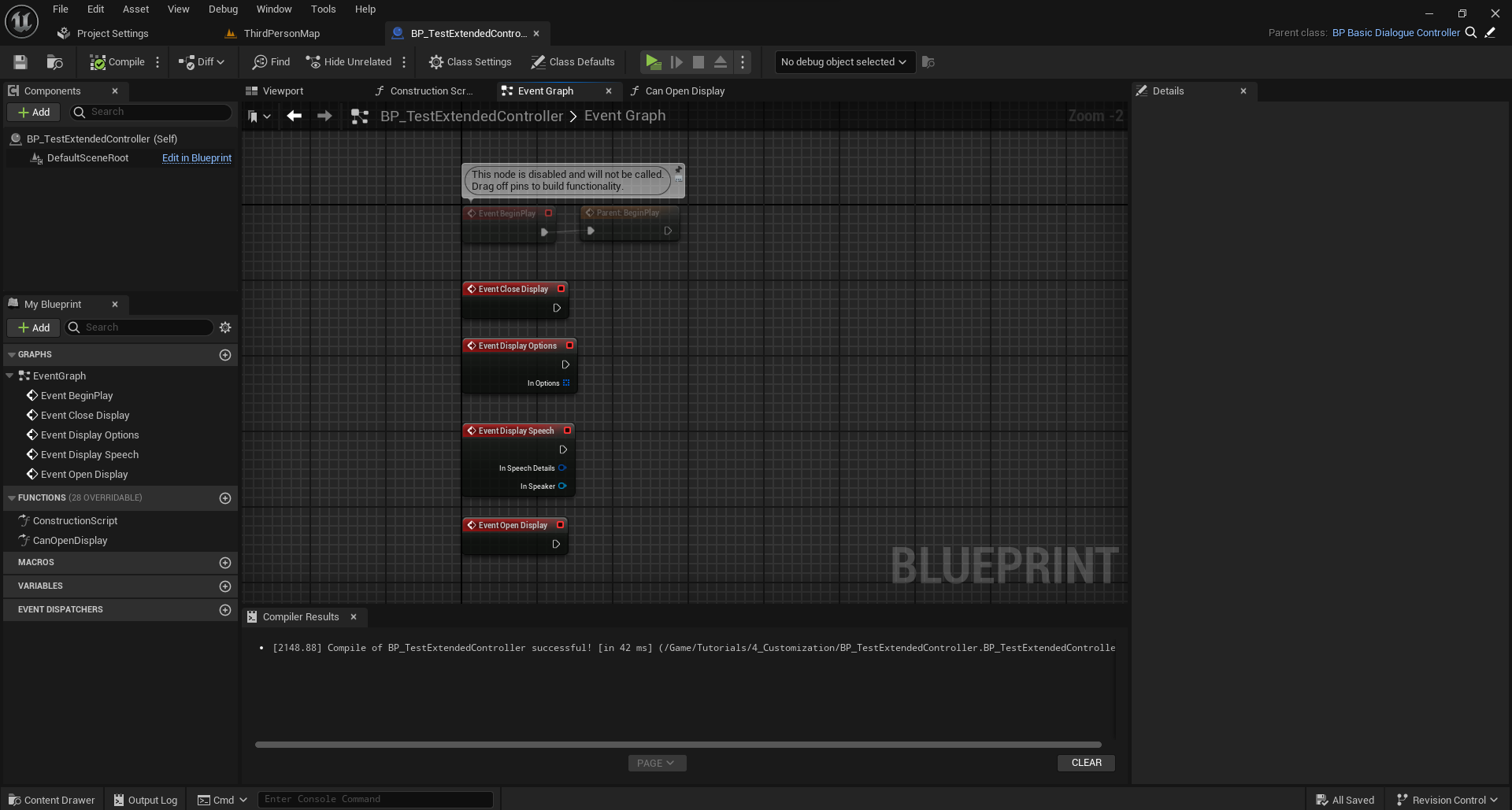Image resolution: width=1512 pixels, height=810 pixels.
Task: Click the debug object find icon
Action: (x=928, y=62)
